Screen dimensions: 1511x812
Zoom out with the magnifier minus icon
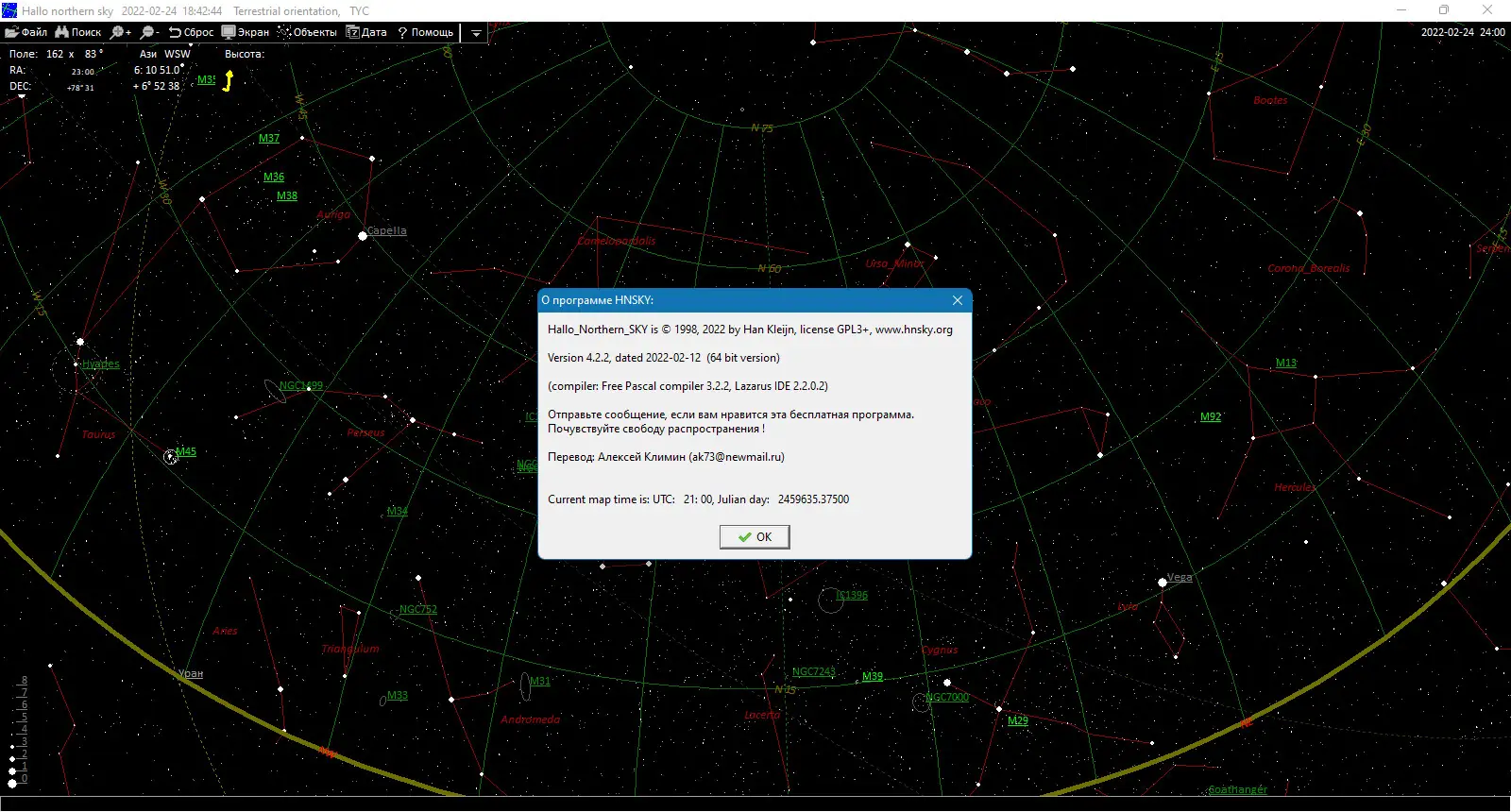[150, 32]
